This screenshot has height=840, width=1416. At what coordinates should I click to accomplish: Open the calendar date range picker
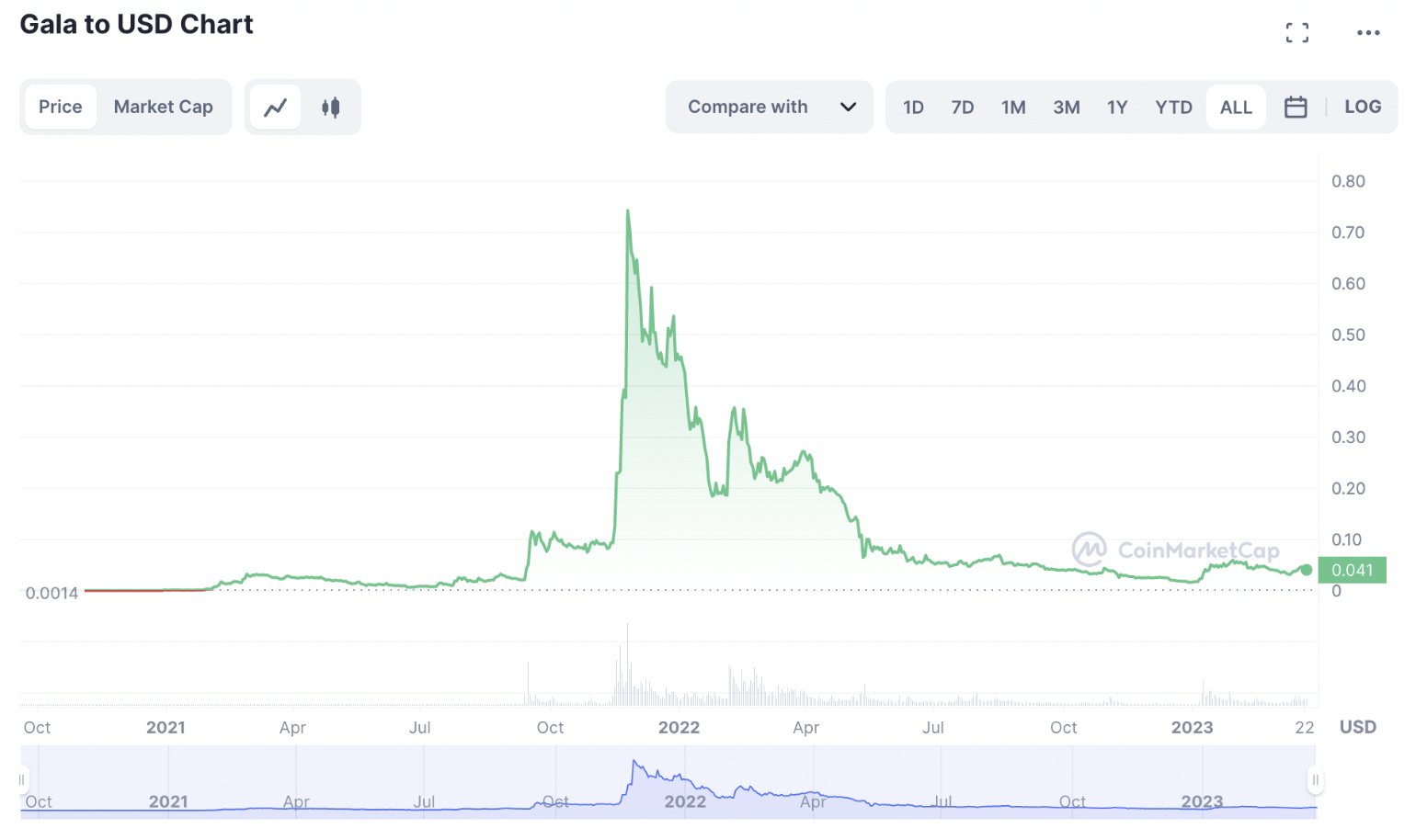1296,108
